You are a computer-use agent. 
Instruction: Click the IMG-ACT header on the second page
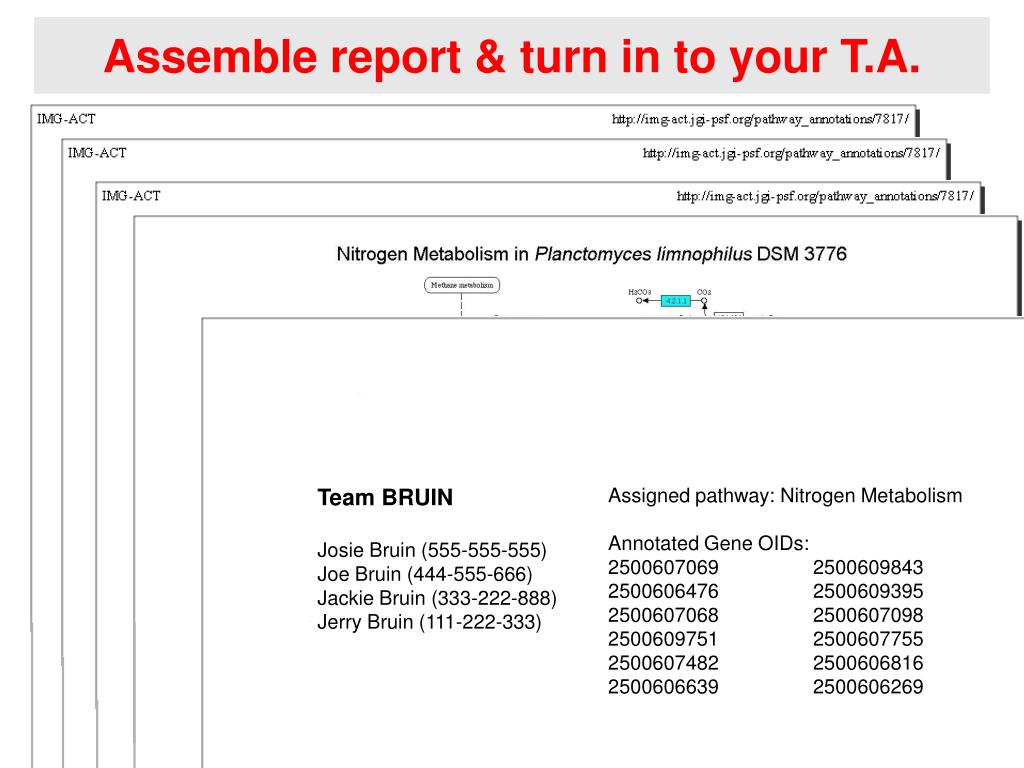pyautogui.click(x=97, y=153)
